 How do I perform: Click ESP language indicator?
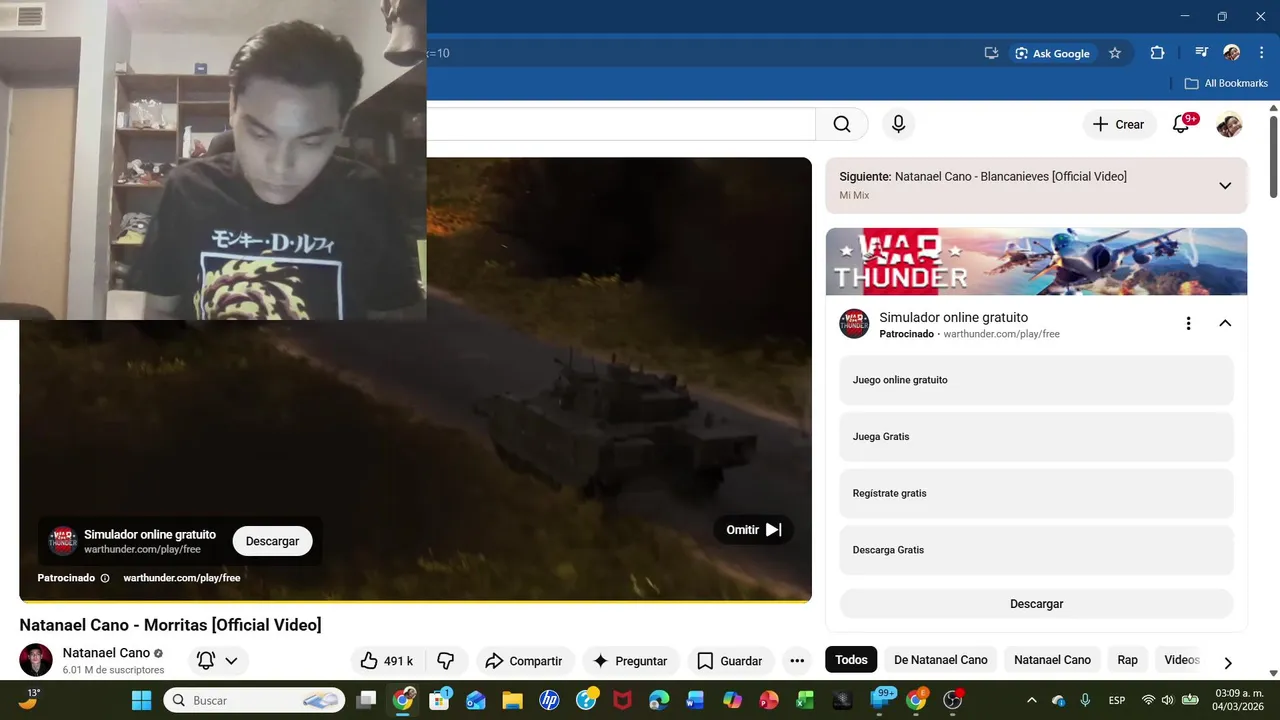click(x=1117, y=700)
